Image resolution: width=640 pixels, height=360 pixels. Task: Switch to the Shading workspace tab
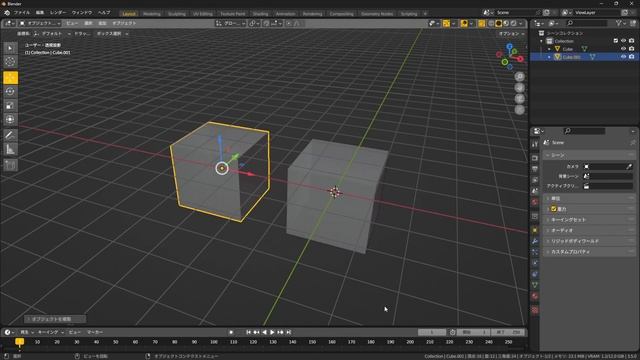[x=260, y=14]
